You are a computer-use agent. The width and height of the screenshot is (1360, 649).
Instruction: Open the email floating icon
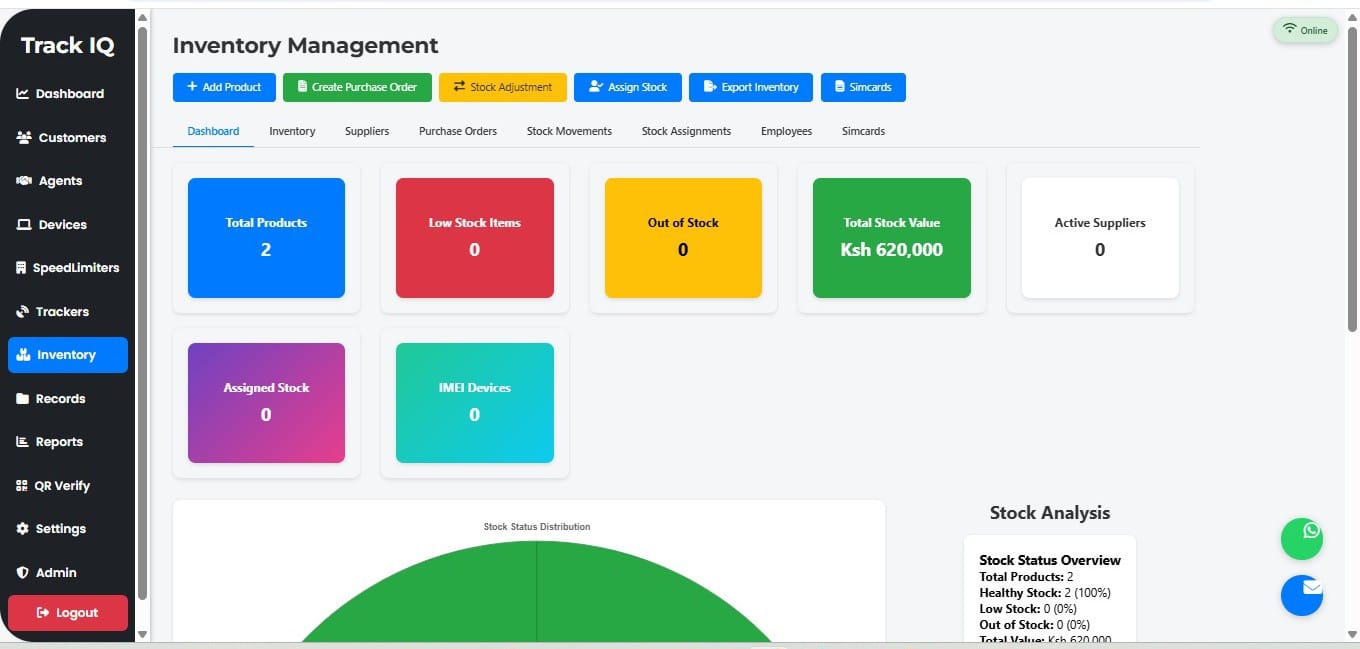pos(1302,595)
